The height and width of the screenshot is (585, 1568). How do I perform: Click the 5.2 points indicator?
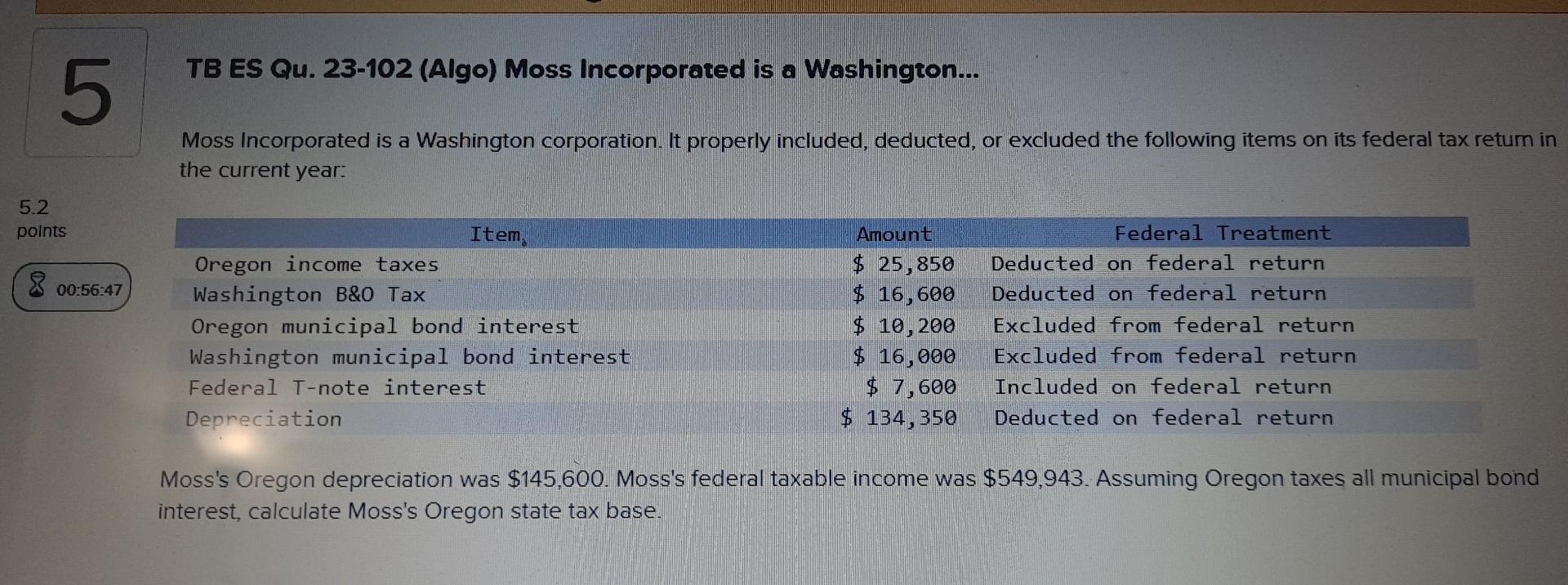tap(37, 208)
